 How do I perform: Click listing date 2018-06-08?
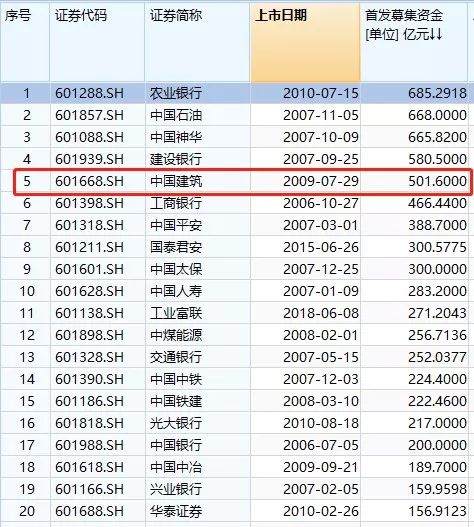tap(321, 313)
